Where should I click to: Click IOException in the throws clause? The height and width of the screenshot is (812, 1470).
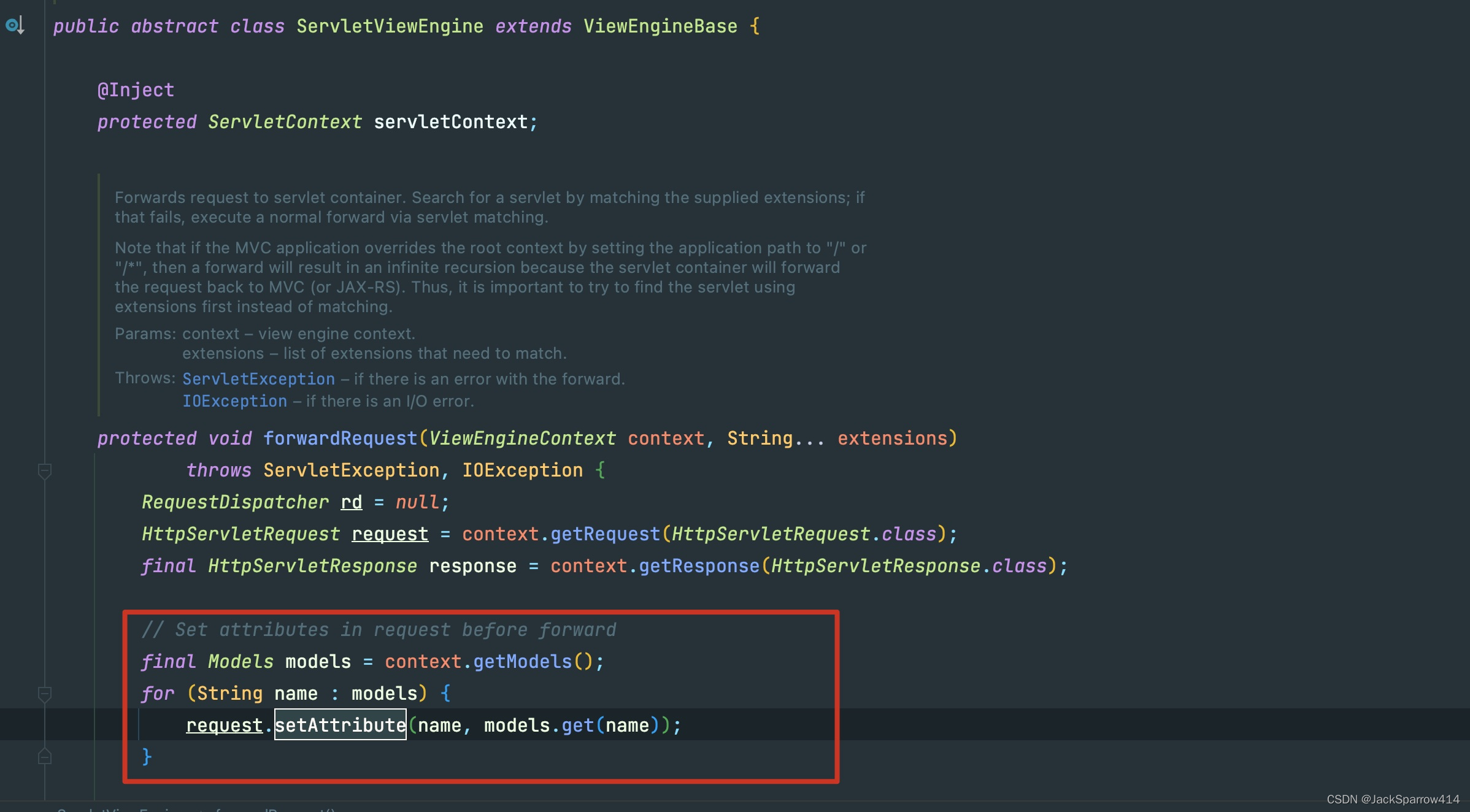coord(522,470)
